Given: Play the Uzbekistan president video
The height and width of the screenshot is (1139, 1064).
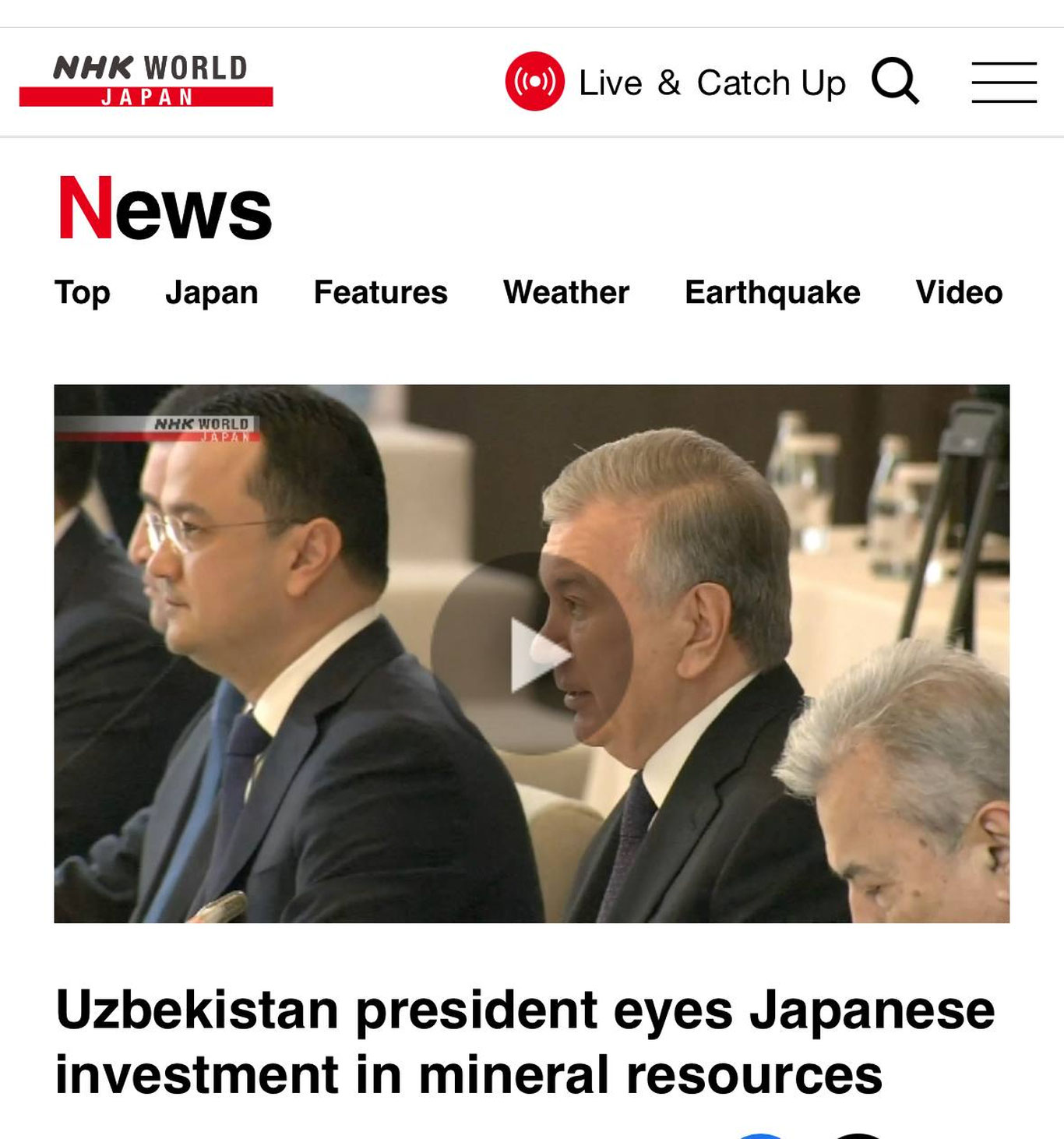Looking at the screenshot, I should [532, 653].
